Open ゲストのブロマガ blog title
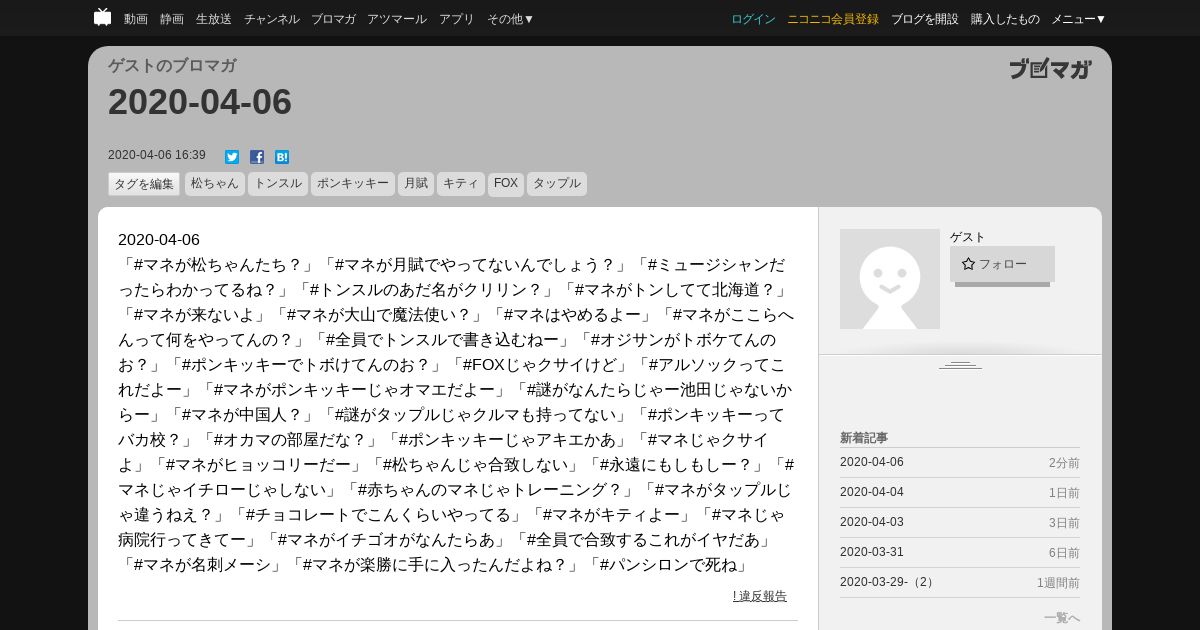 pos(172,66)
